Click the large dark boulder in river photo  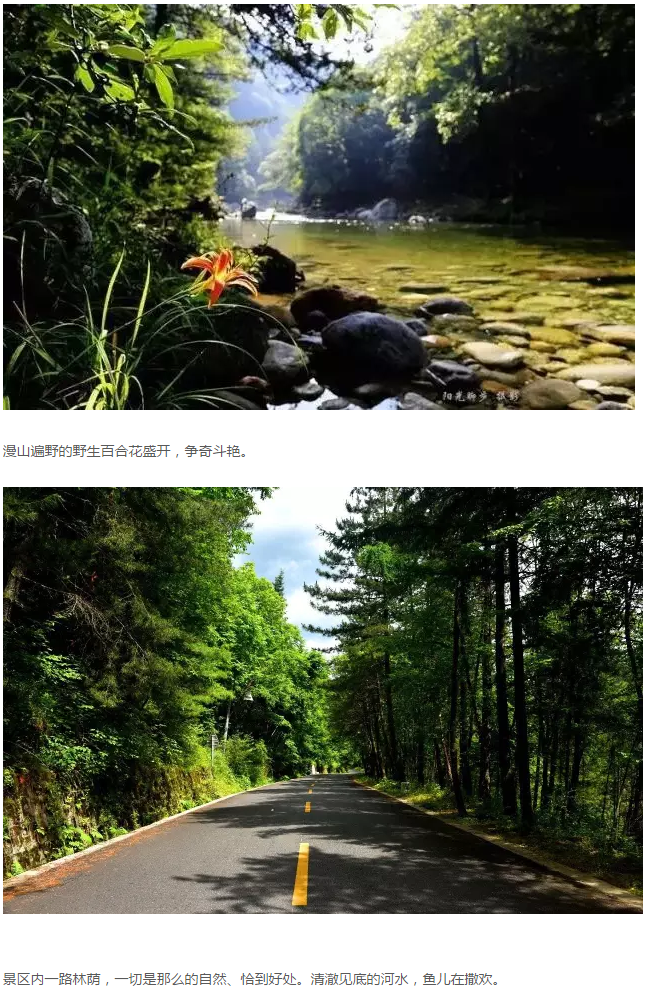(372, 349)
